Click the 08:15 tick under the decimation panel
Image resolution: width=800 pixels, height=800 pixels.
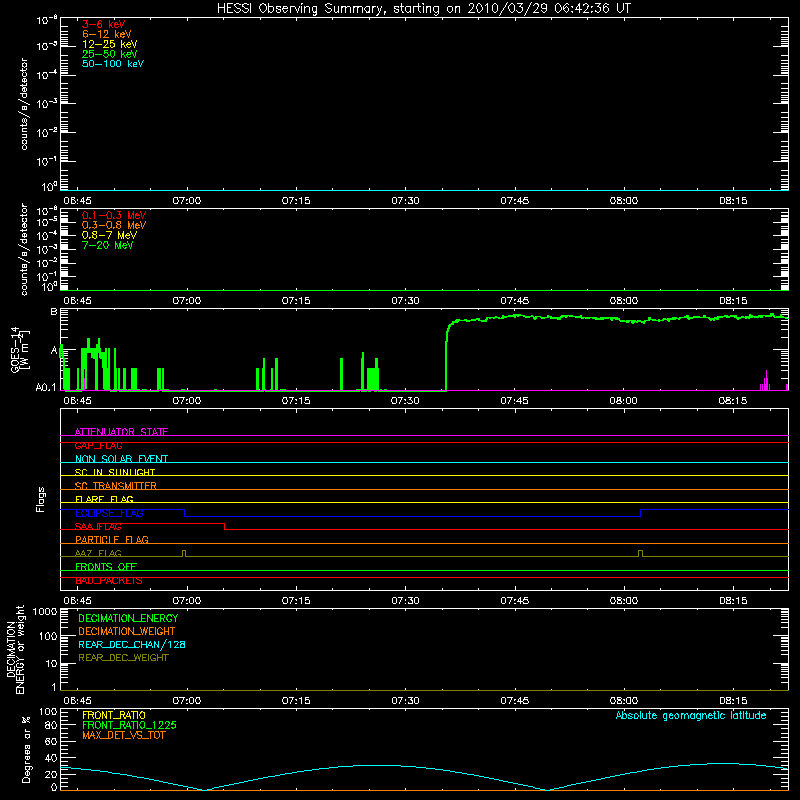click(x=733, y=701)
